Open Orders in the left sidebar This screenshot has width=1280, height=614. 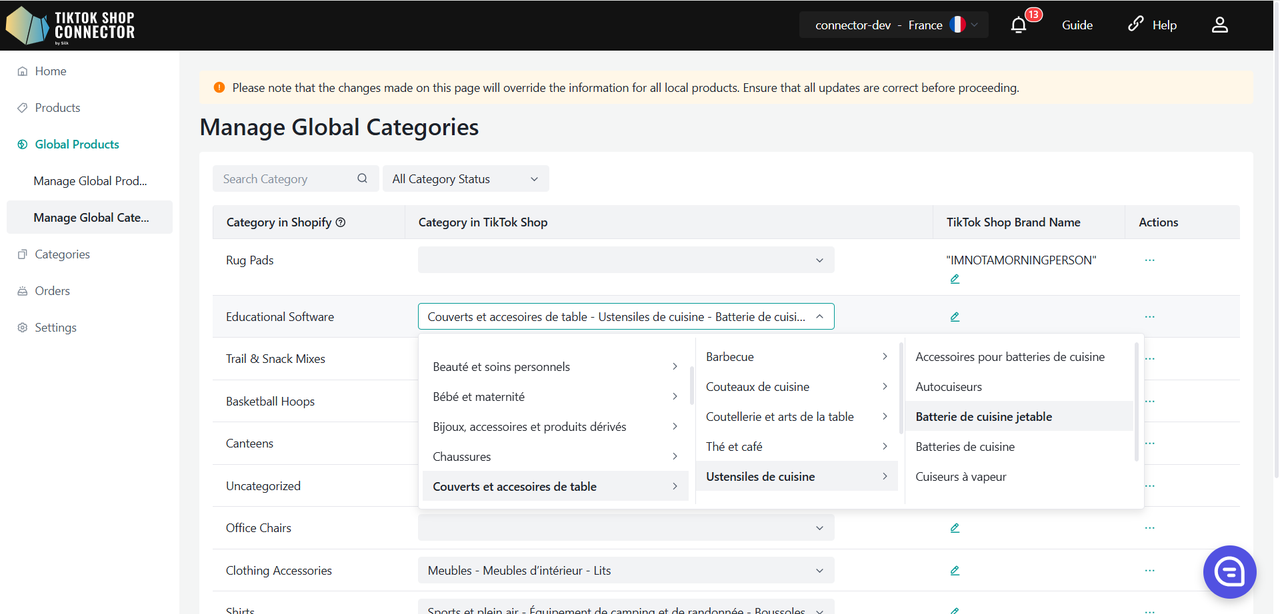52,291
